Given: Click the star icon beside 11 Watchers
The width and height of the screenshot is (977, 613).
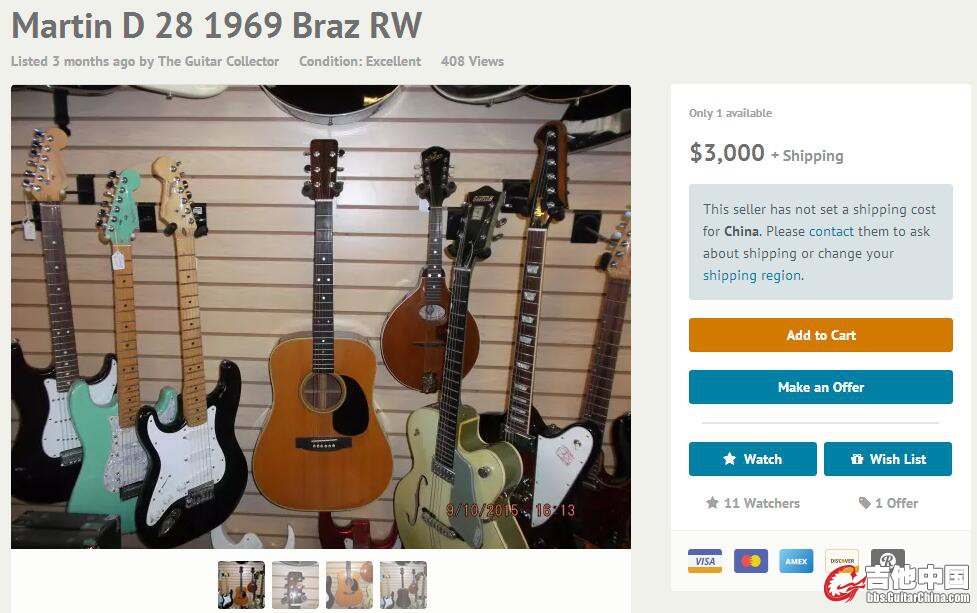Looking at the screenshot, I should click(x=712, y=503).
